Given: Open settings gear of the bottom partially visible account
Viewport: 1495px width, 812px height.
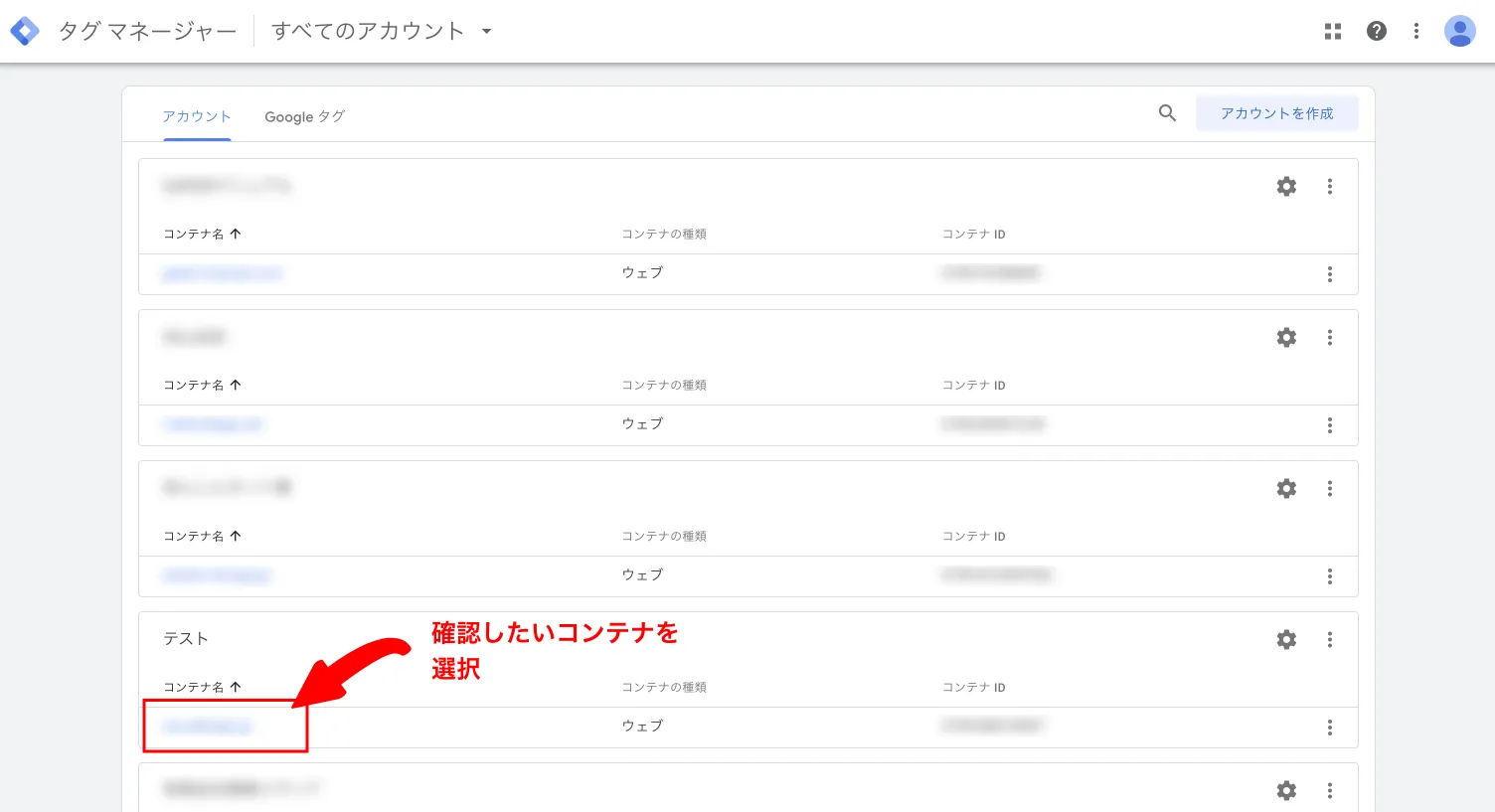Looking at the screenshot, I should pyautogui.click(x=1286, y=790).
